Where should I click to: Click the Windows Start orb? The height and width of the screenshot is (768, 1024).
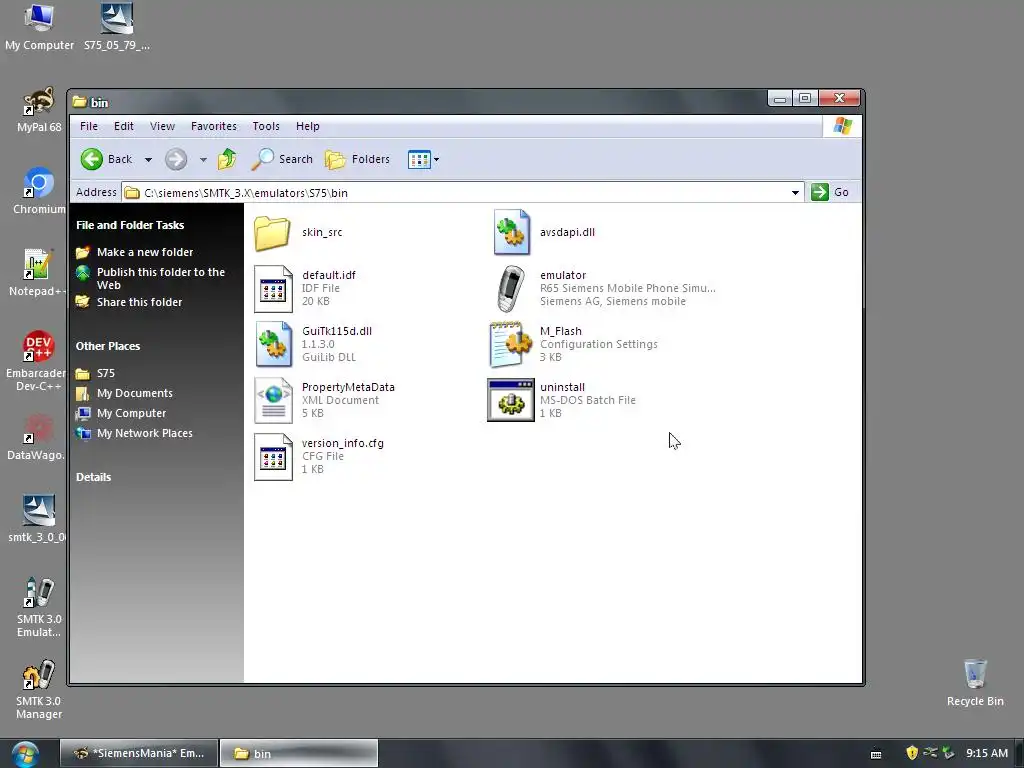(25, 754)
